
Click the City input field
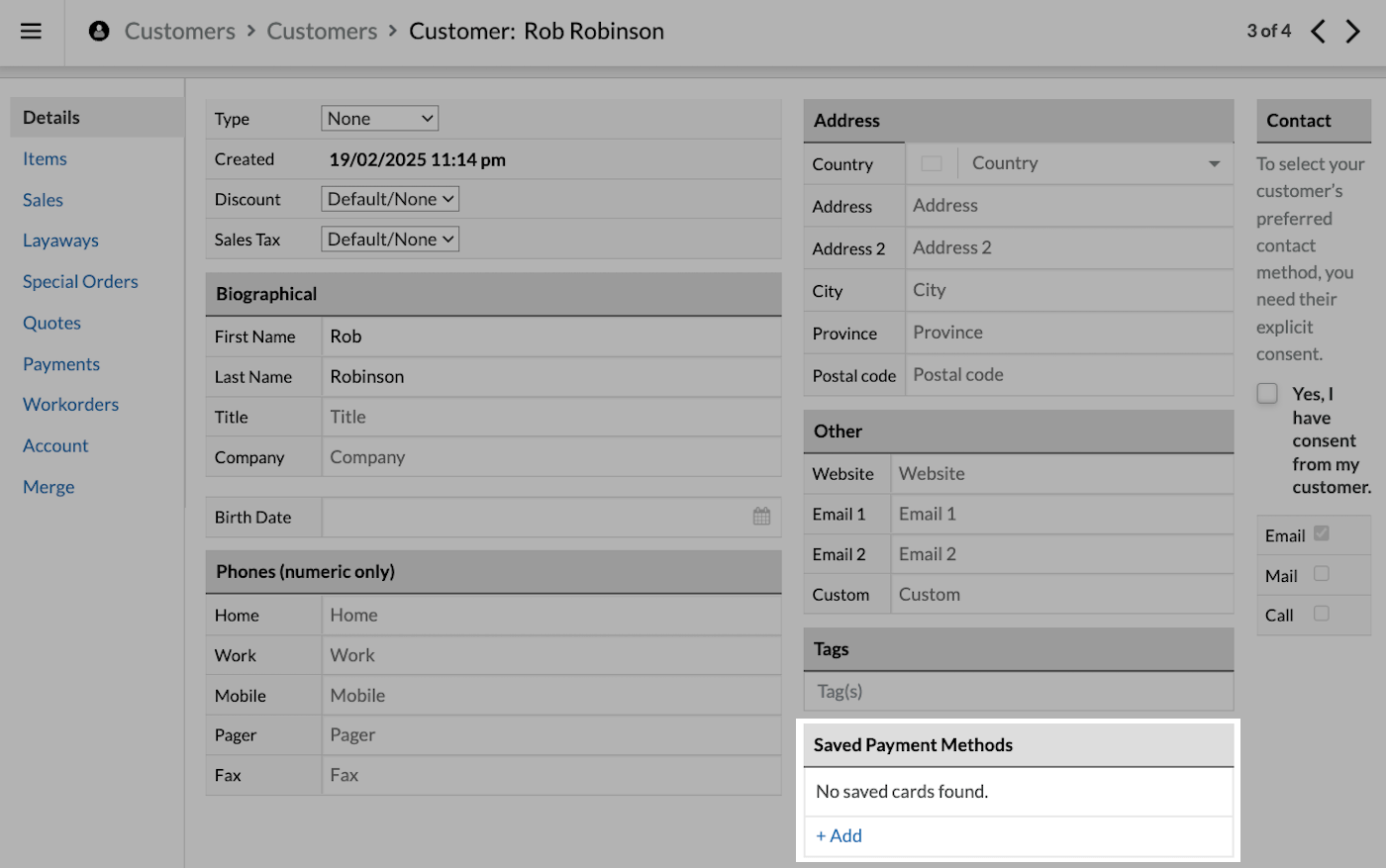click(1069, 290)
